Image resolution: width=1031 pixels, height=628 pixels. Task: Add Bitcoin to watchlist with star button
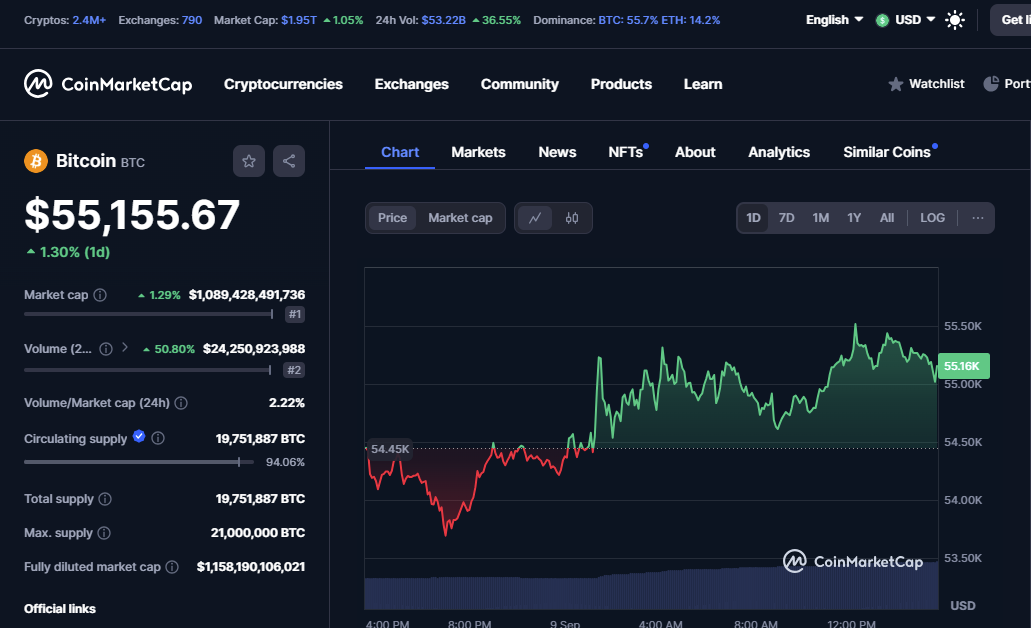click(249, 161)
